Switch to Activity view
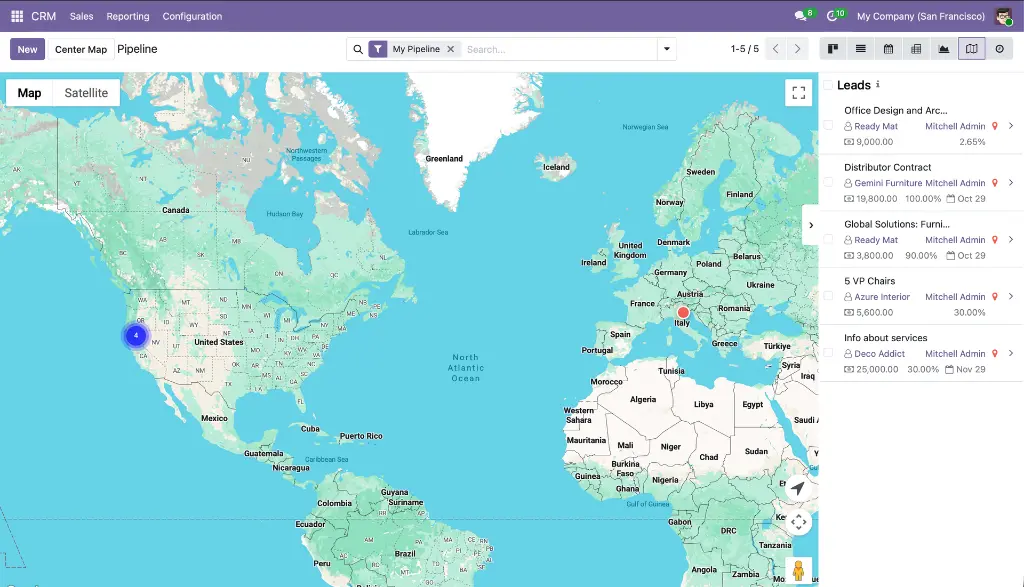 point(999,49)
